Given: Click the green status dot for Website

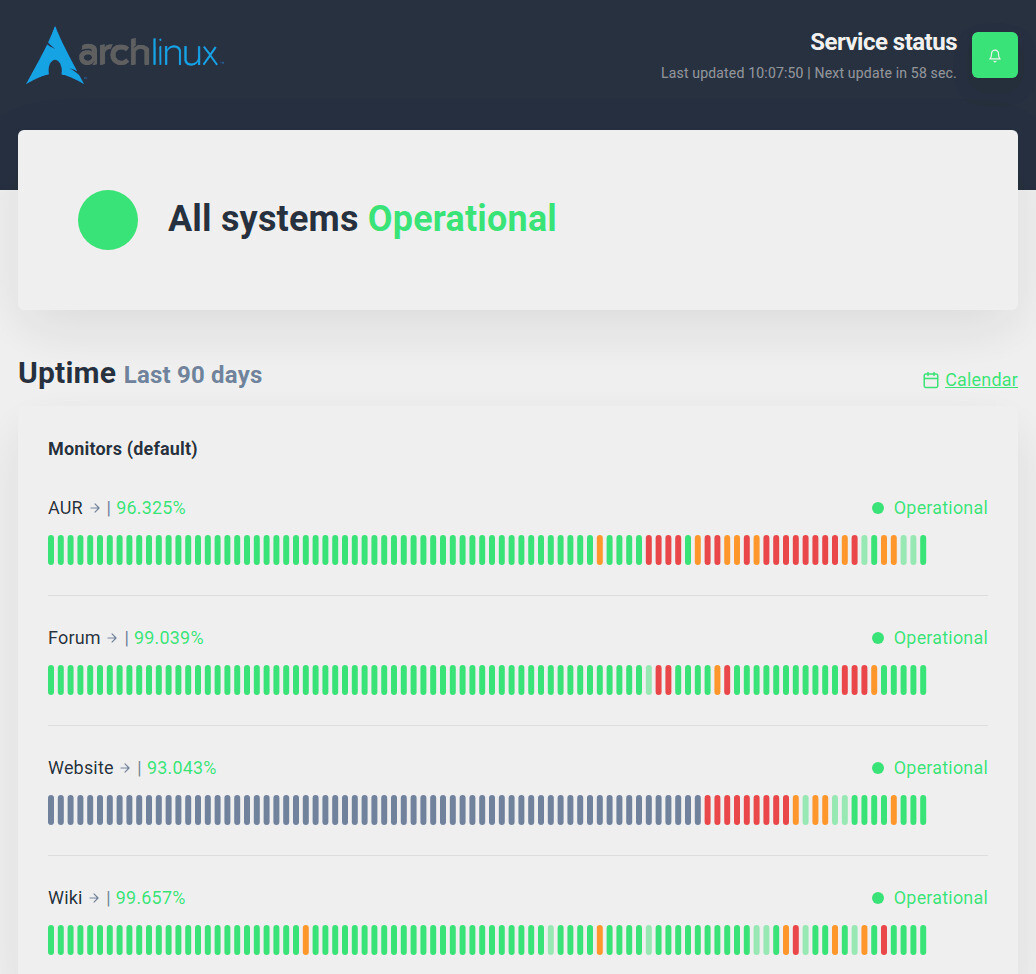Looking at the screenshot, I should pos(878,768).
